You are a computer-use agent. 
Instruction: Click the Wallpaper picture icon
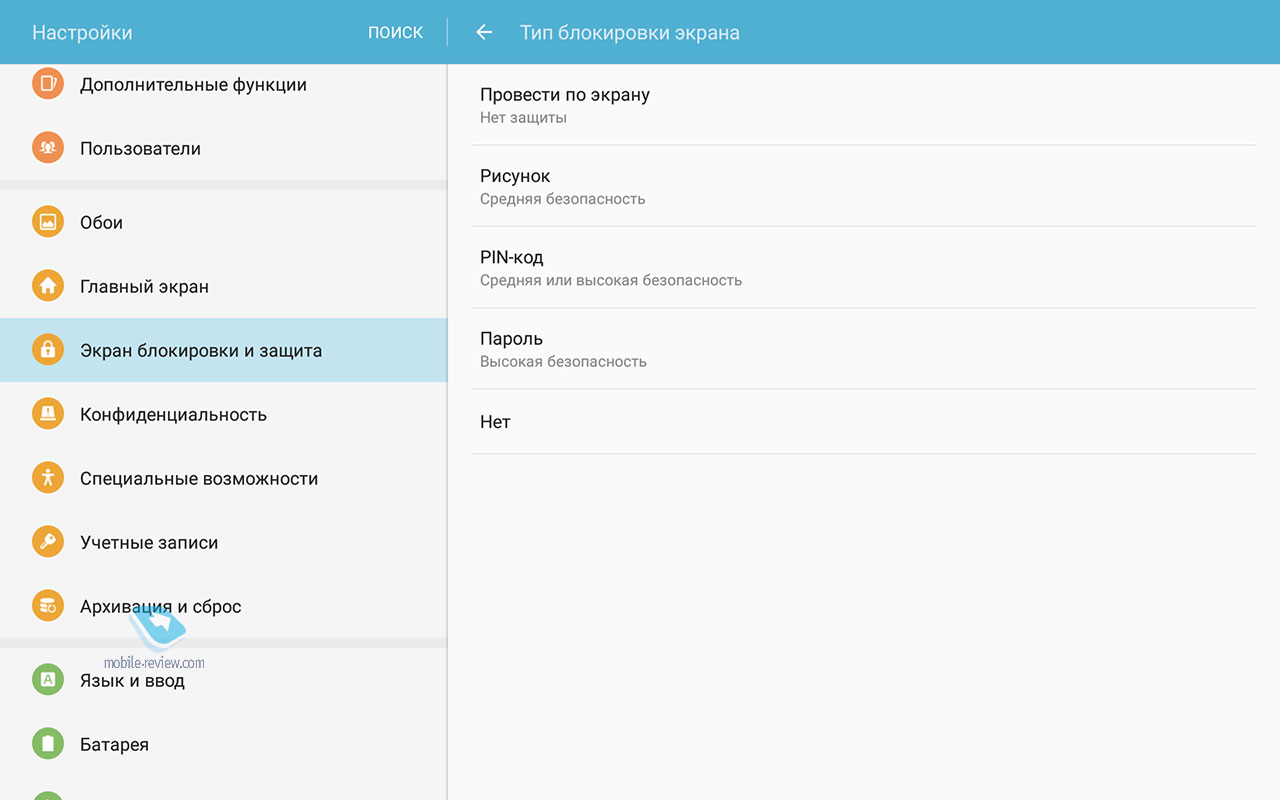click(47, 222)
